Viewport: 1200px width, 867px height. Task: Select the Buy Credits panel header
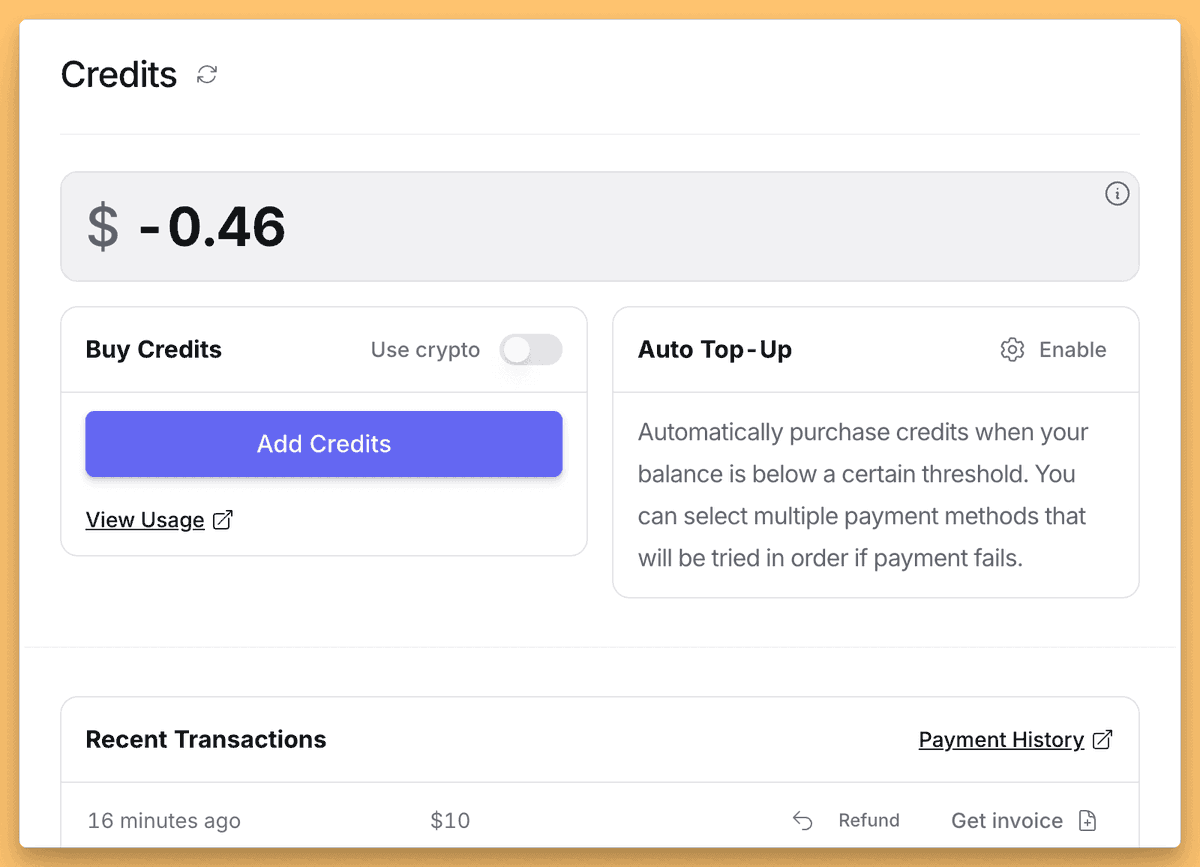(153, 349)
